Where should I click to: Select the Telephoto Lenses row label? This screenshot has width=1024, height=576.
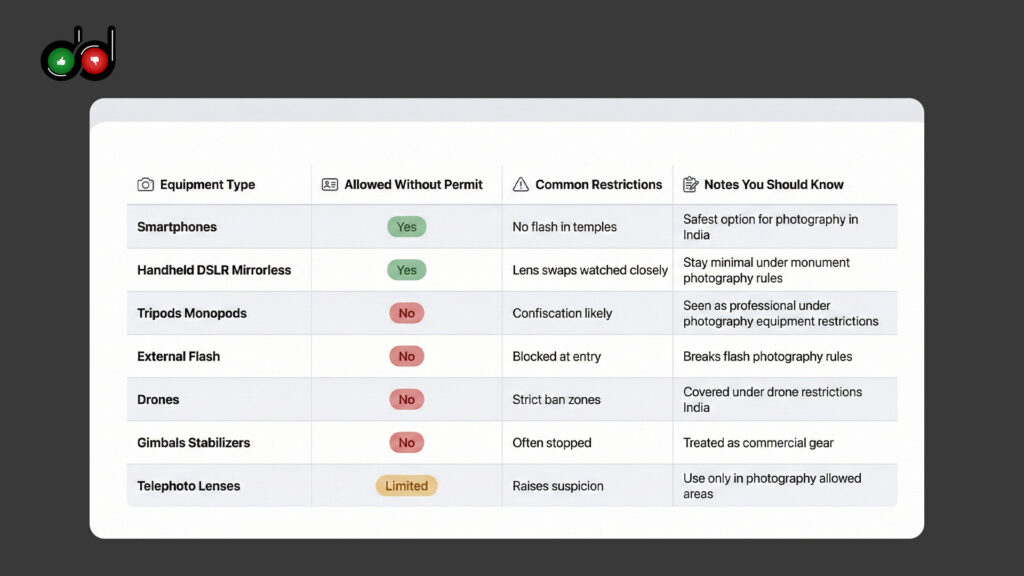(189, 486)
